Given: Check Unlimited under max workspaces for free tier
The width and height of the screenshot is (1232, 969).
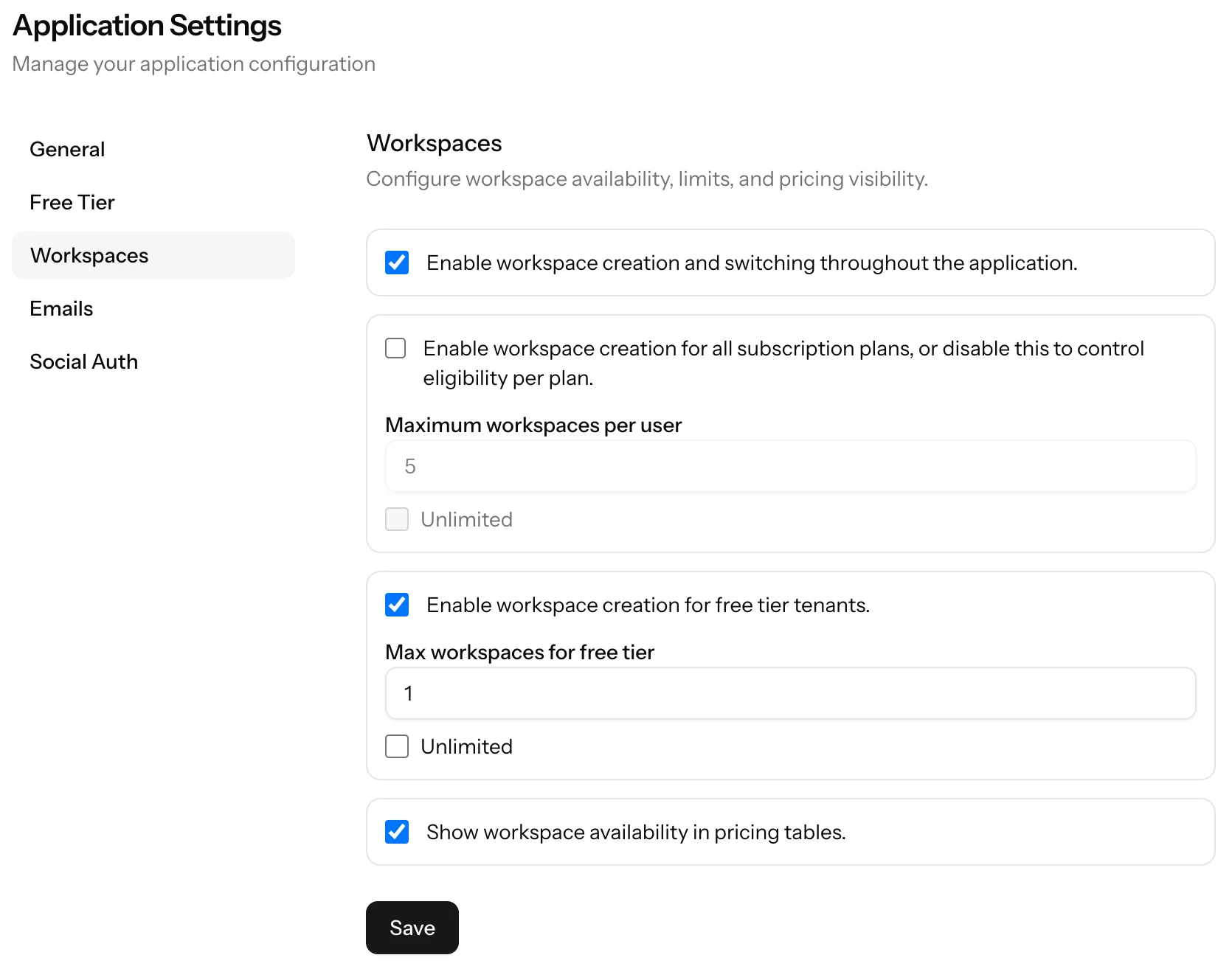Looking at the screenshot, I should coord(396,746).
